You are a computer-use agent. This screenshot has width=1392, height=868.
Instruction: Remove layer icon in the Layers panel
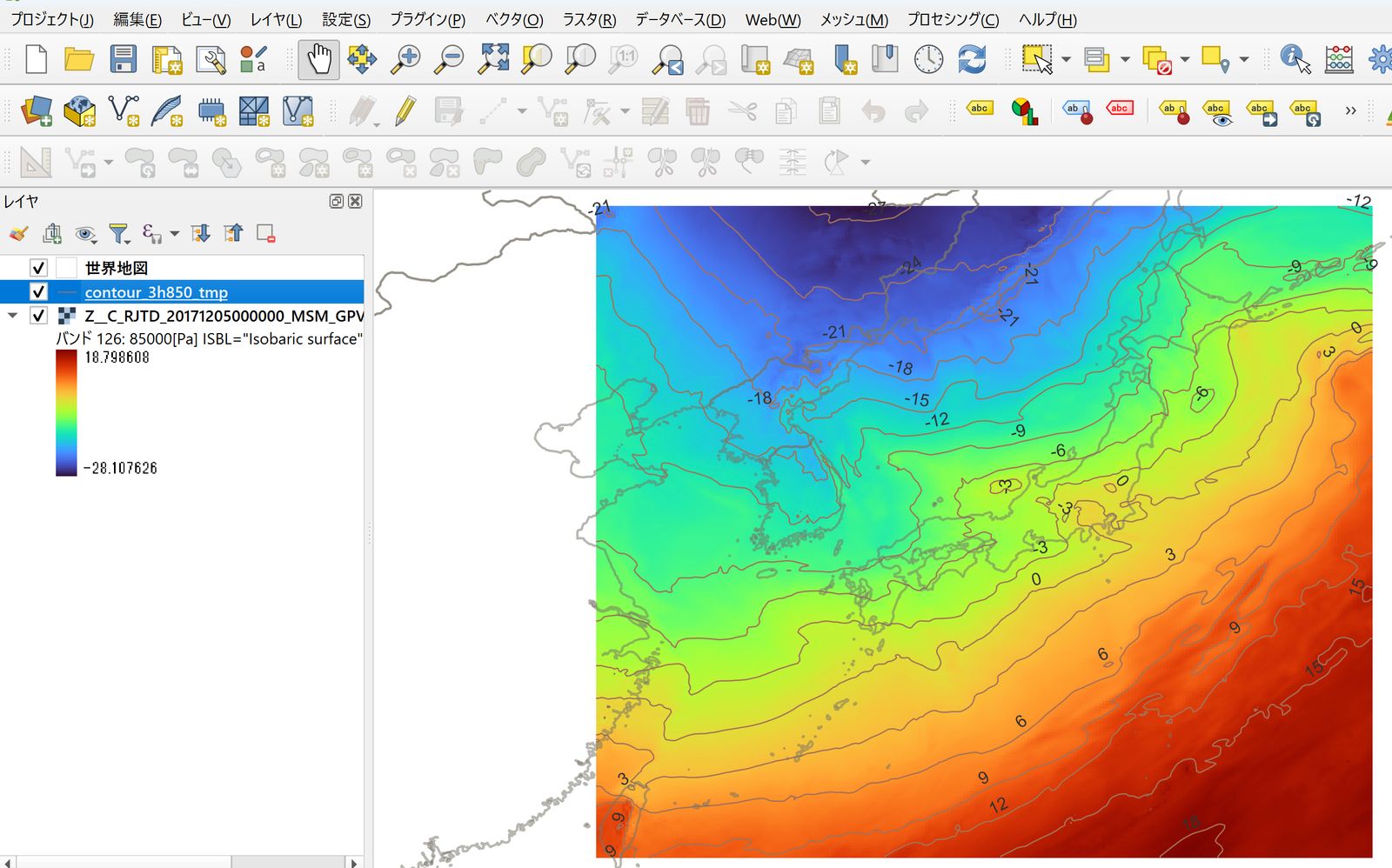(266, 233)
